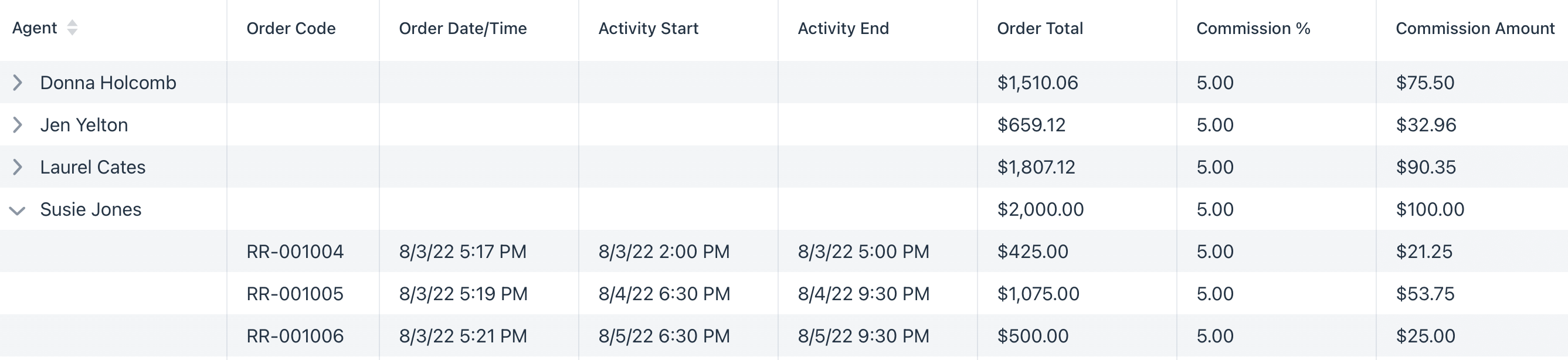1568x360 pixels.
Task: Expand Jen Yelton row
Action: 18,125
